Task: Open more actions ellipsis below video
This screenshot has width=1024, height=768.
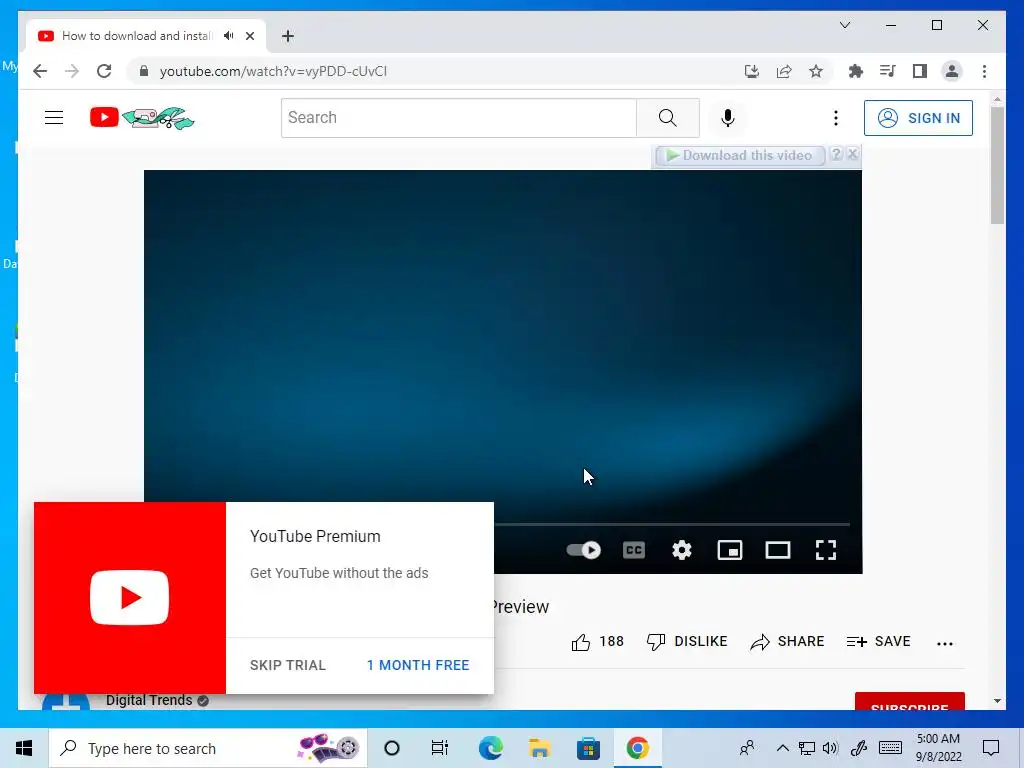Action: click(x=945, y=643)
